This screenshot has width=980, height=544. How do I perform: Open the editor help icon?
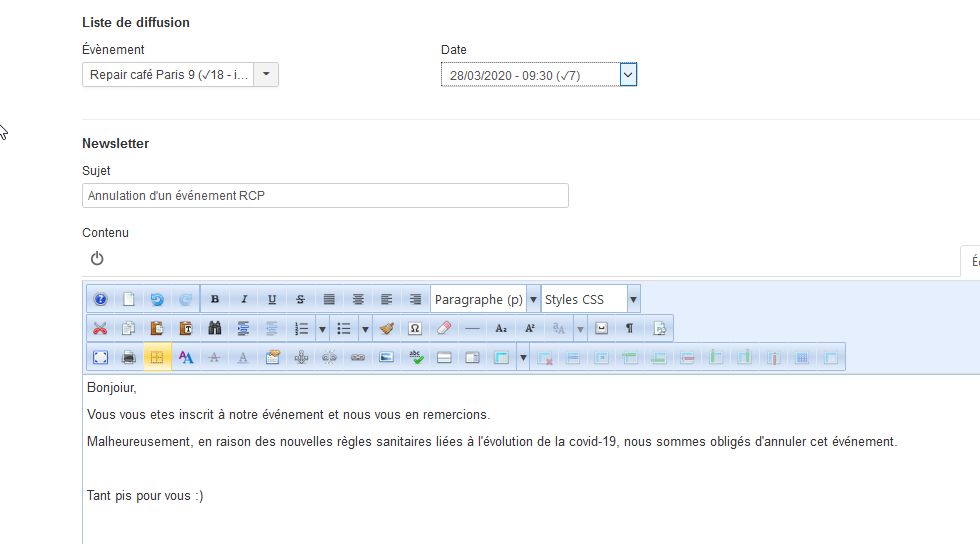pyautogui.click(x=100, y=300)
